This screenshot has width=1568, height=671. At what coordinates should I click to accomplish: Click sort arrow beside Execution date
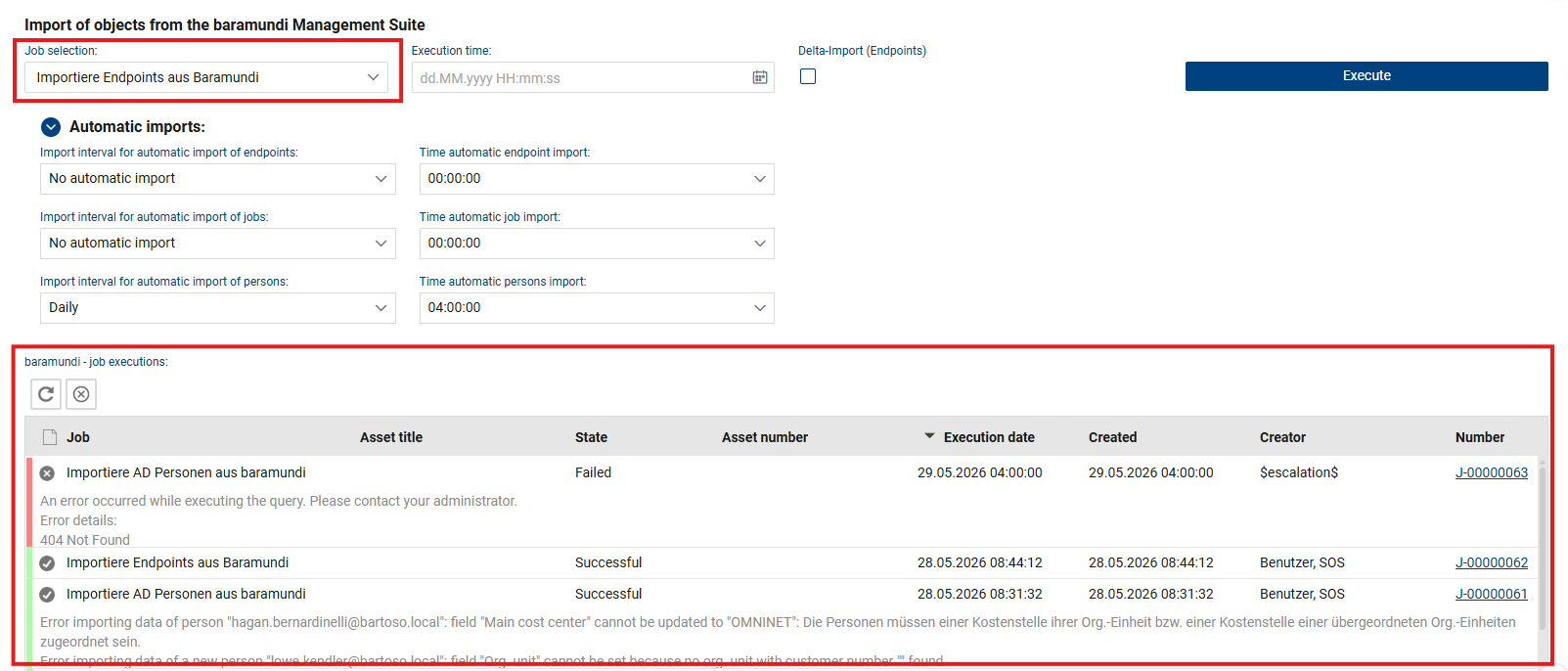click(x=929, y=436)
